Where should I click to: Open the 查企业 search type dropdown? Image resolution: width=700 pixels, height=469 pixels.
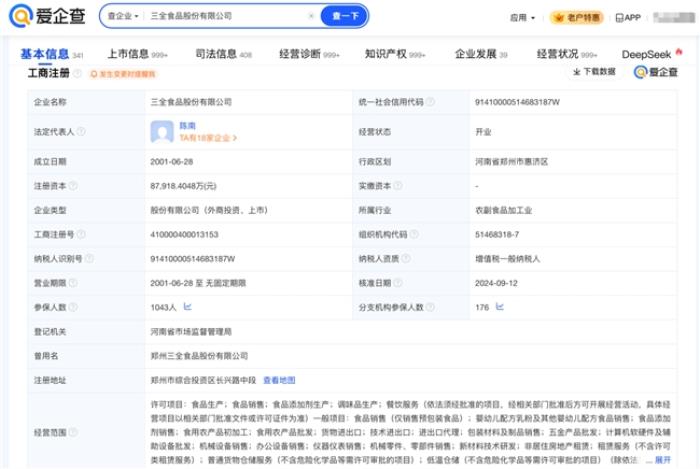pyautogui.click(x=123, y=16)
